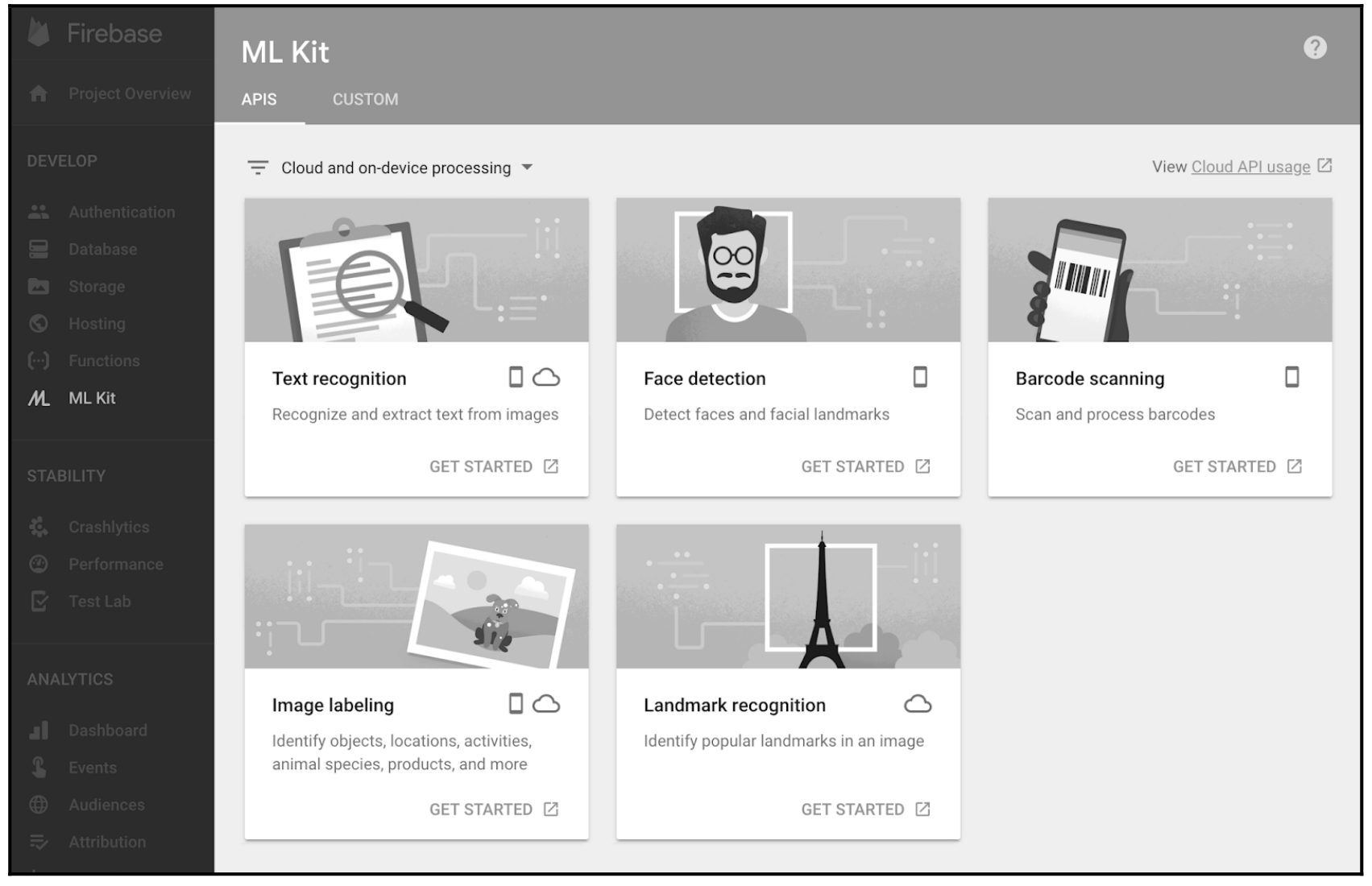The height and width of the screenshot is (886, 1372).
Task: Click the Hosting globe icon
Action: coord(39,324)
